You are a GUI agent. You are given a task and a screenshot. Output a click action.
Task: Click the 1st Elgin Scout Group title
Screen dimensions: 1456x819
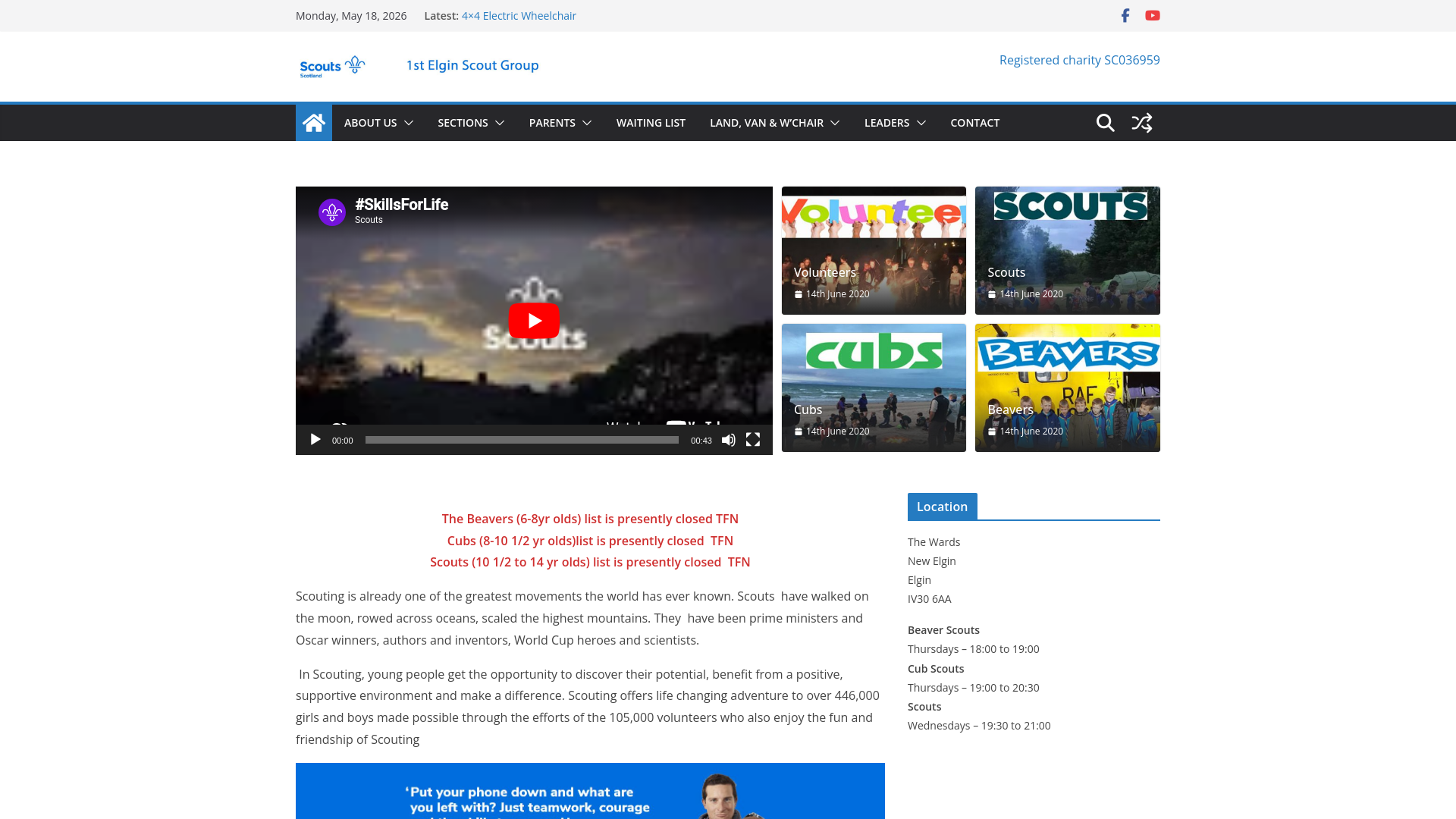coord(472,65)
